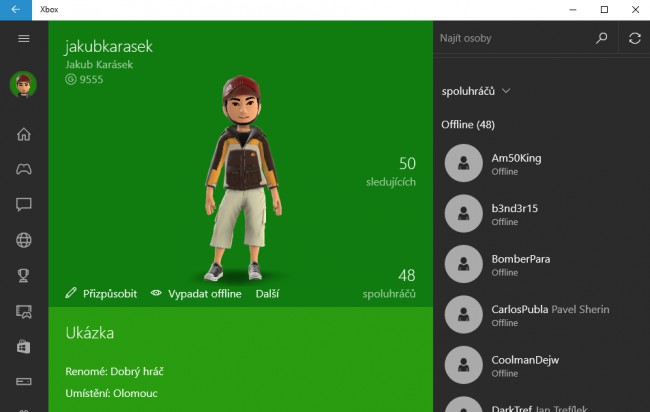
Task: Click the back arrow in title bar
Action: click(x=16, y=10)
